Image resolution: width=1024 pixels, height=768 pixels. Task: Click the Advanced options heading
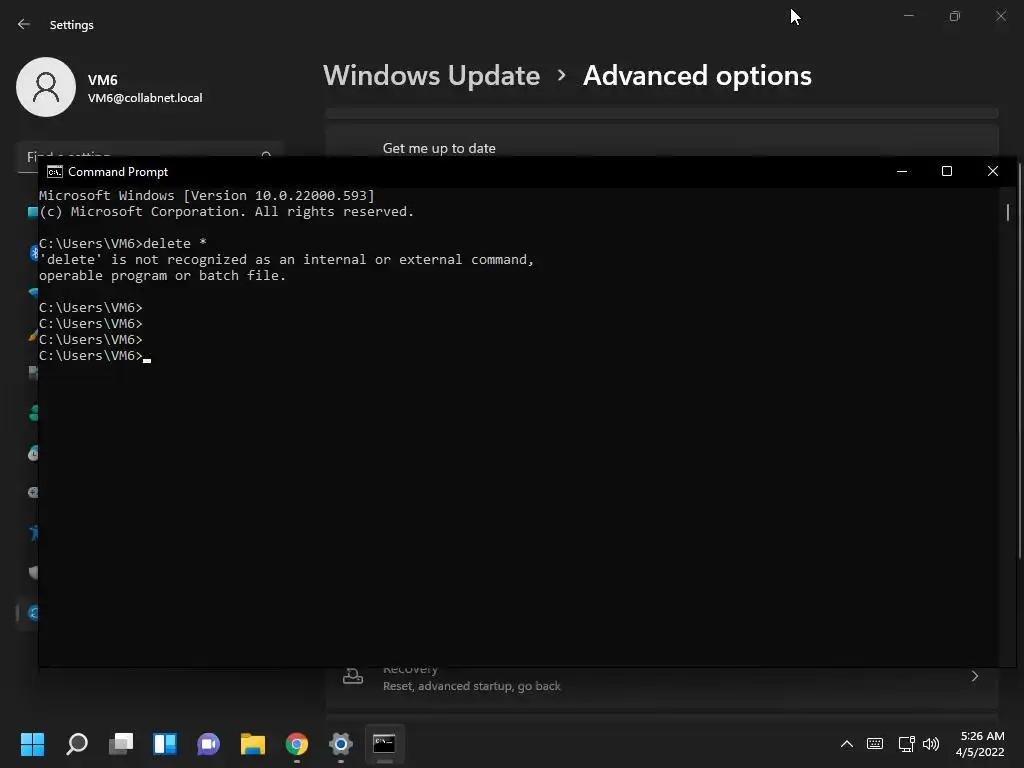coord(697,76)
